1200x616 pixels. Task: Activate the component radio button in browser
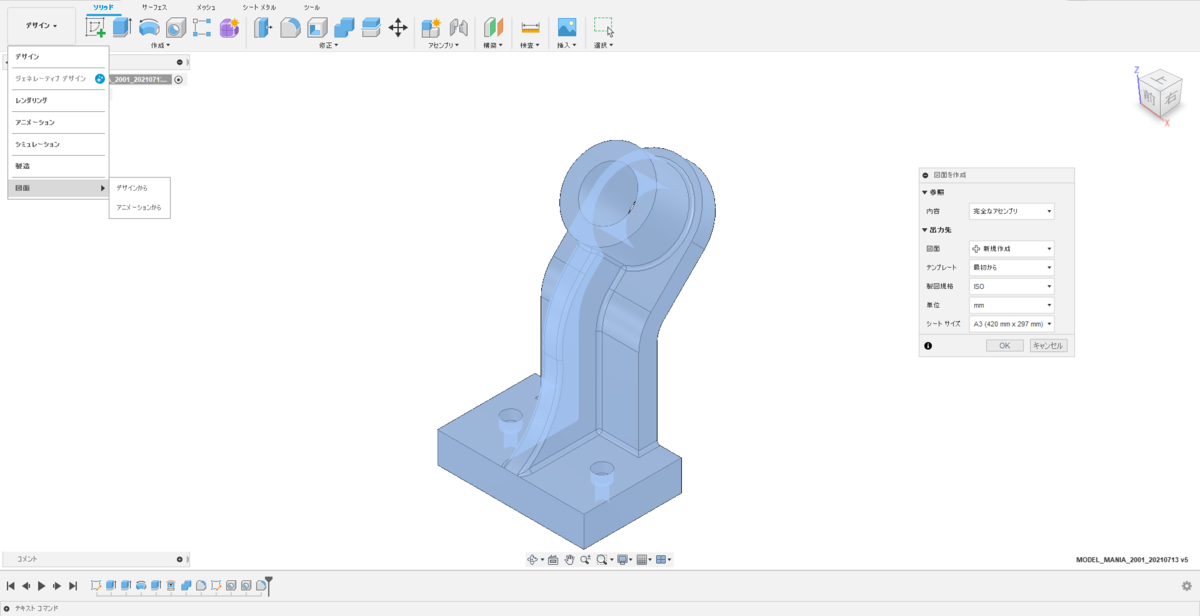(178, 80)
